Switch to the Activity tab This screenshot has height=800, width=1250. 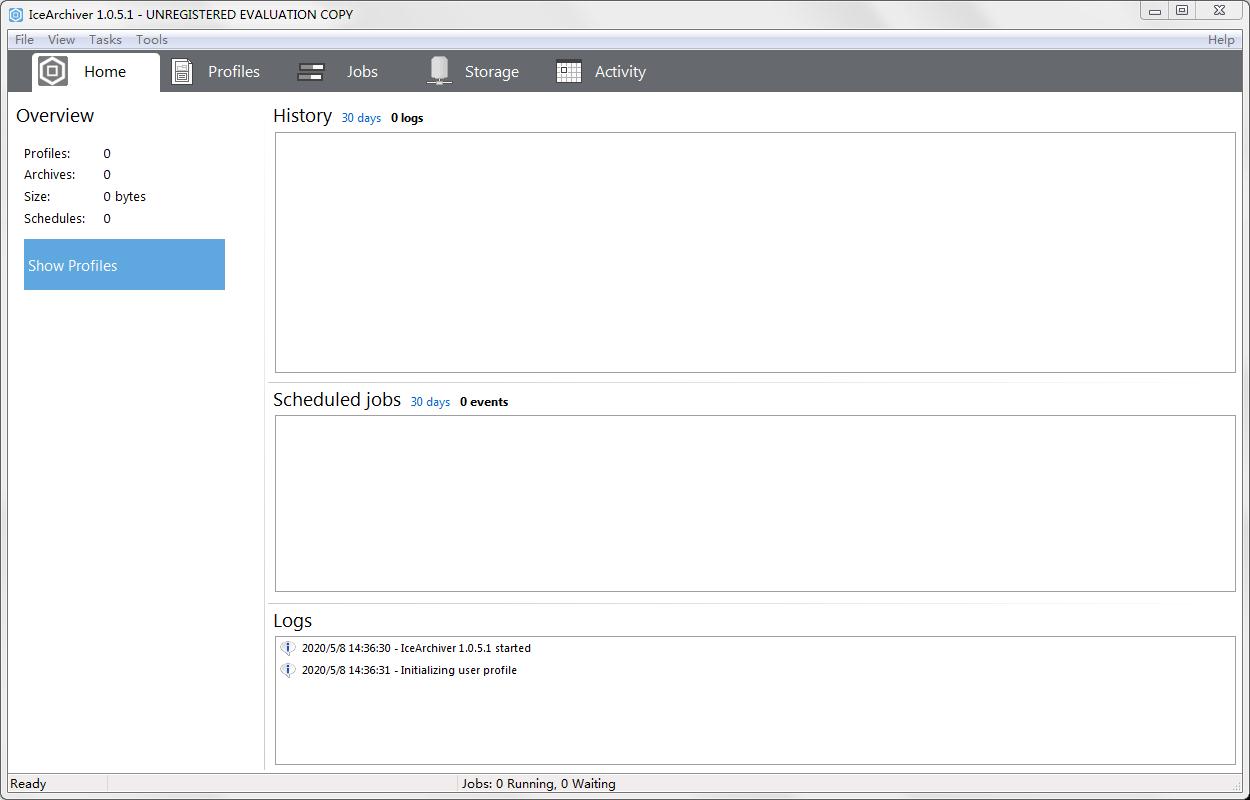(x=620, y=71)
